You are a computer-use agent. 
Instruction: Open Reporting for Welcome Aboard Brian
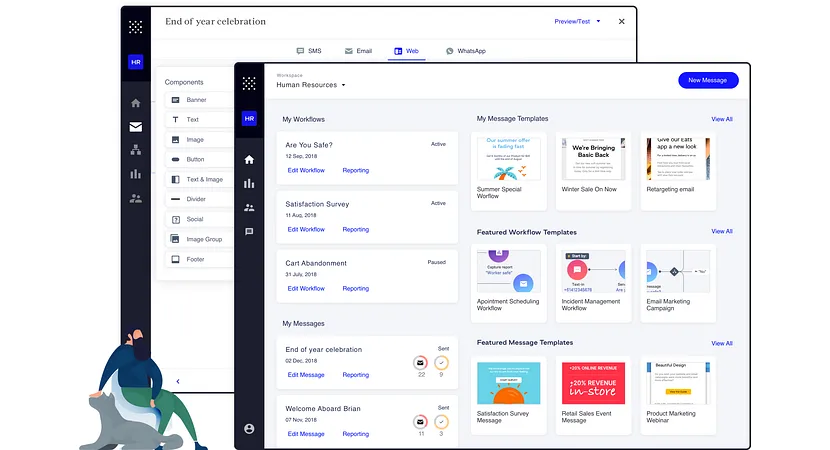(x=356, y=434)
